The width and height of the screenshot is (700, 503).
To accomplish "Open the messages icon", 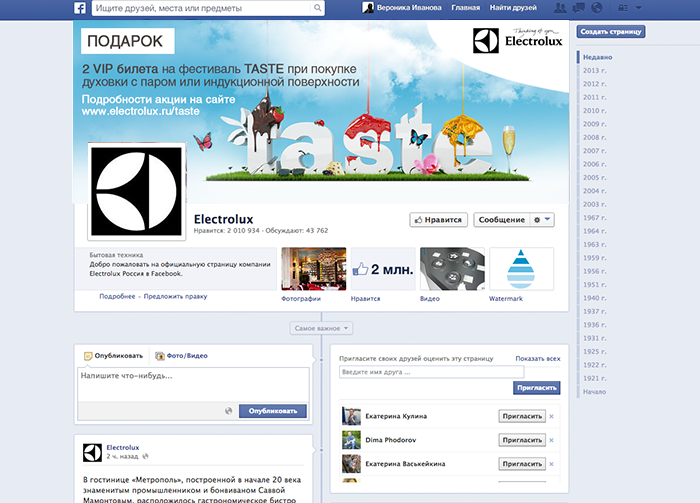I will coord(579,8).
